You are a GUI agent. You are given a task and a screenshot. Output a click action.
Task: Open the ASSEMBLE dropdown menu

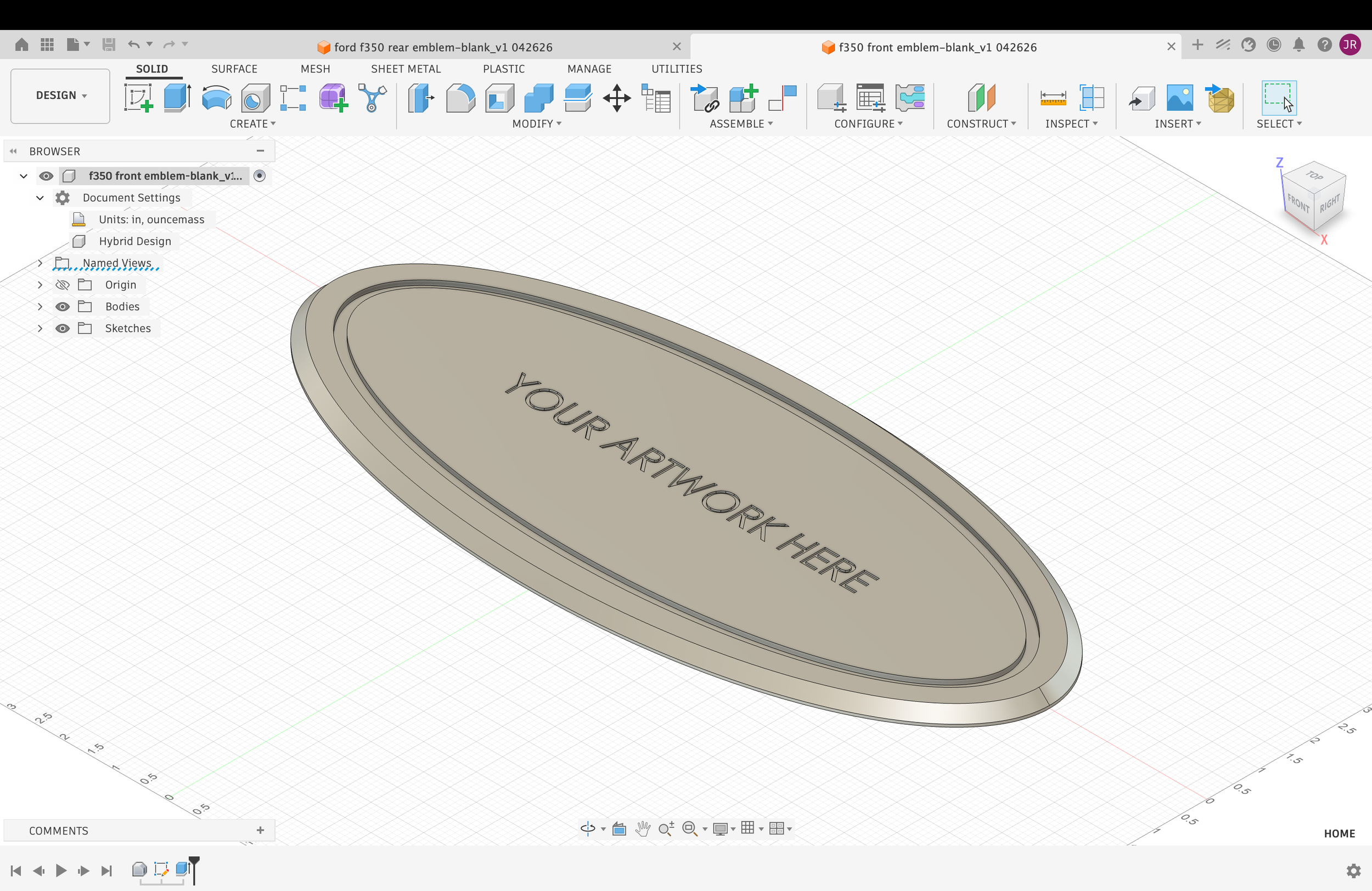[x=741, y=124]
